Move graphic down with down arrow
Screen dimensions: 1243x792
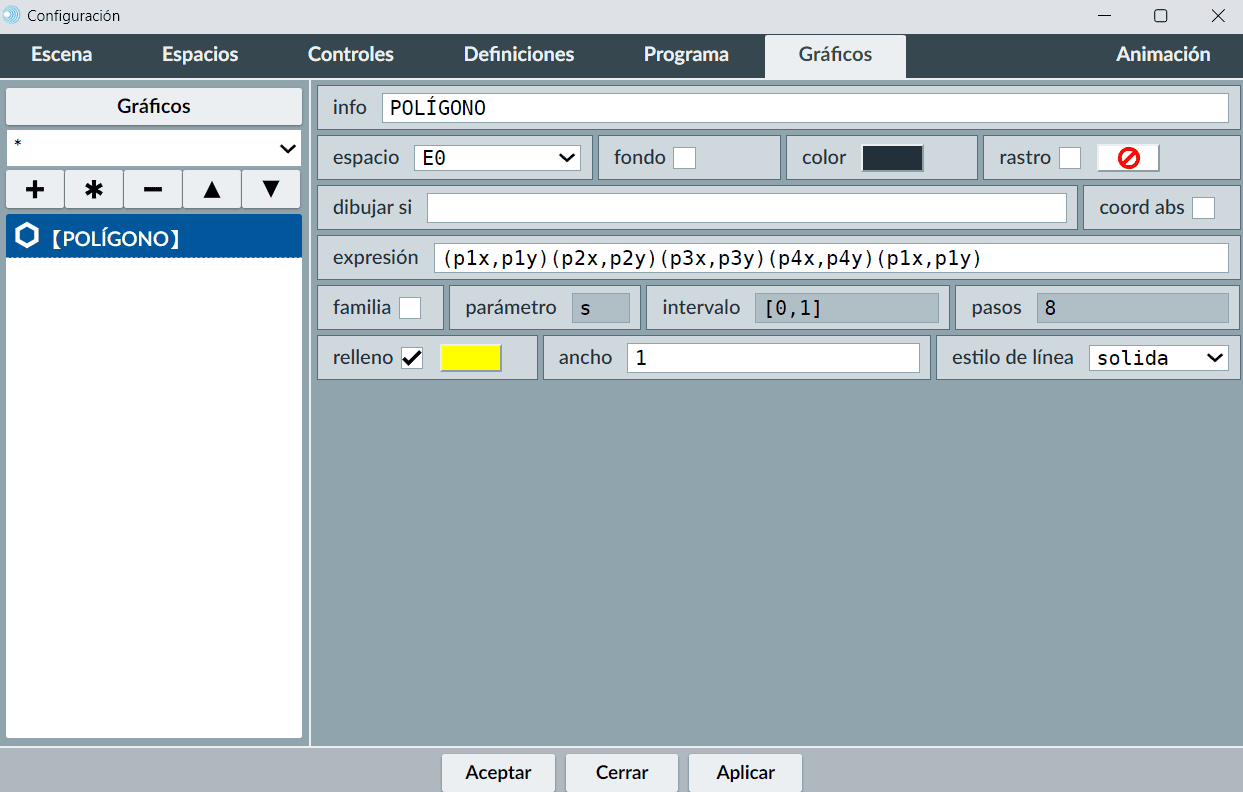click(x=271, y=189)
